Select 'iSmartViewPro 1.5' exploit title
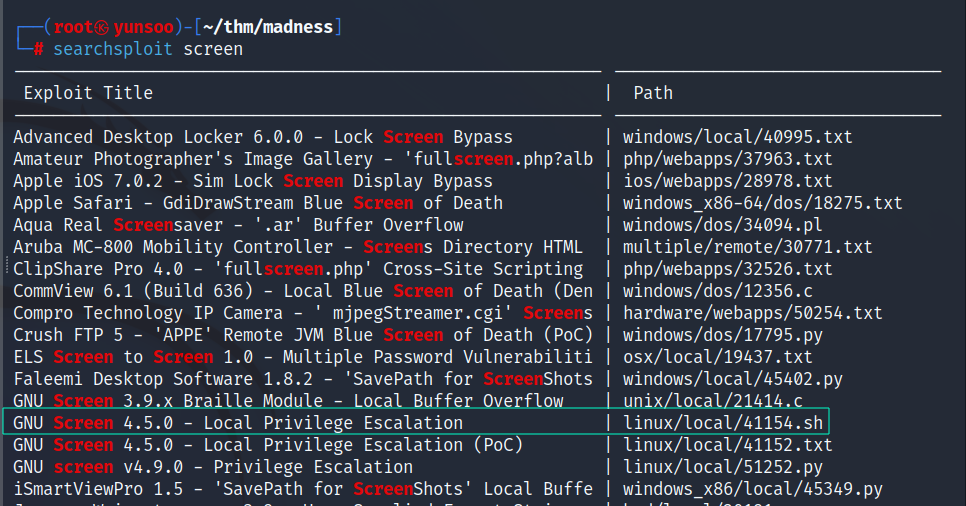This screenshot has height=506, width=966. tap(303, 489)
